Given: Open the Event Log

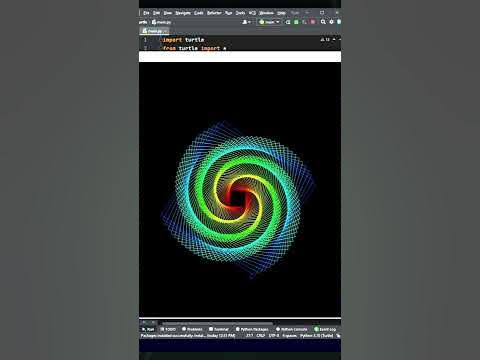Looking at the screenshot, I should 325,329.
